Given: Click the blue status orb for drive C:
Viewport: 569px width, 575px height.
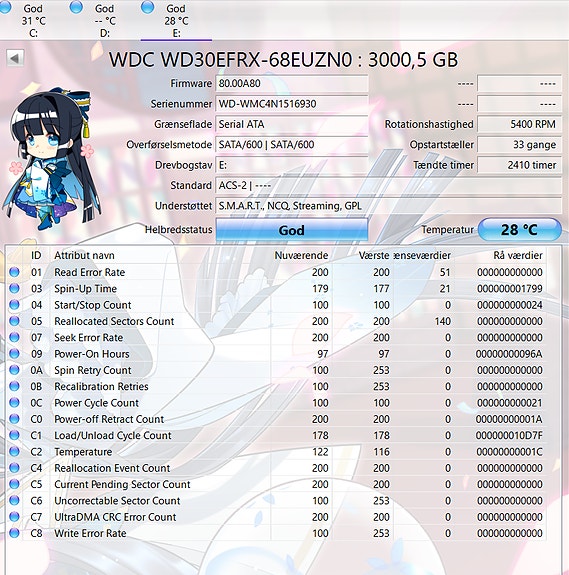Looking at the screenshot, I should point(5,8).
